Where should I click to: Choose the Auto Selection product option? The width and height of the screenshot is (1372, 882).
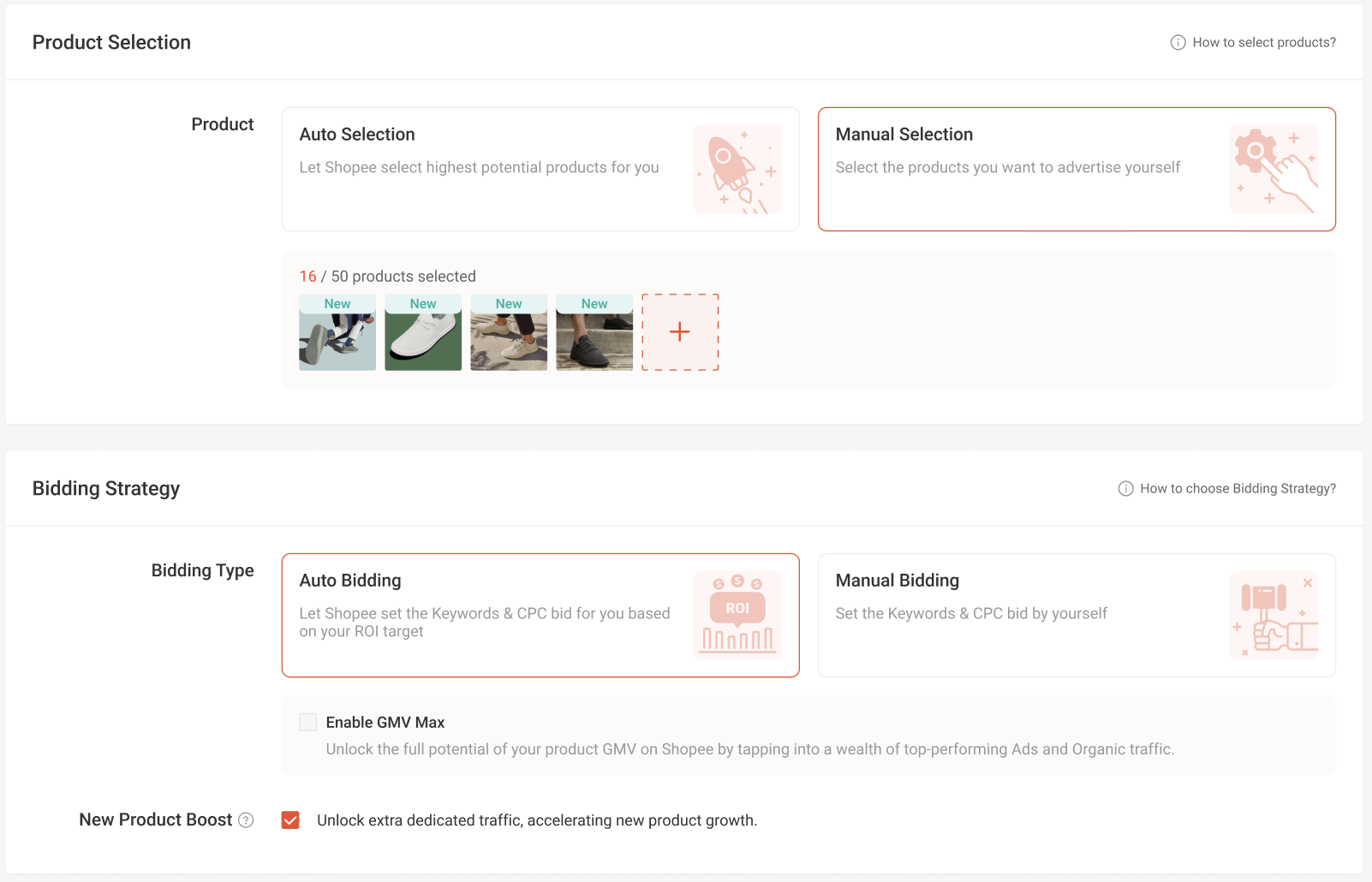click(540, 170)
